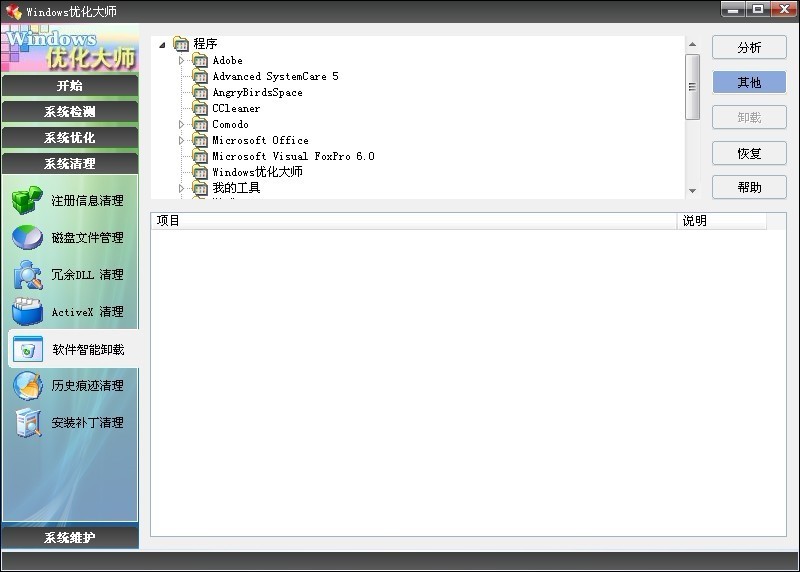
Task: Select the CCleaner entry
Action: [236, 108]
